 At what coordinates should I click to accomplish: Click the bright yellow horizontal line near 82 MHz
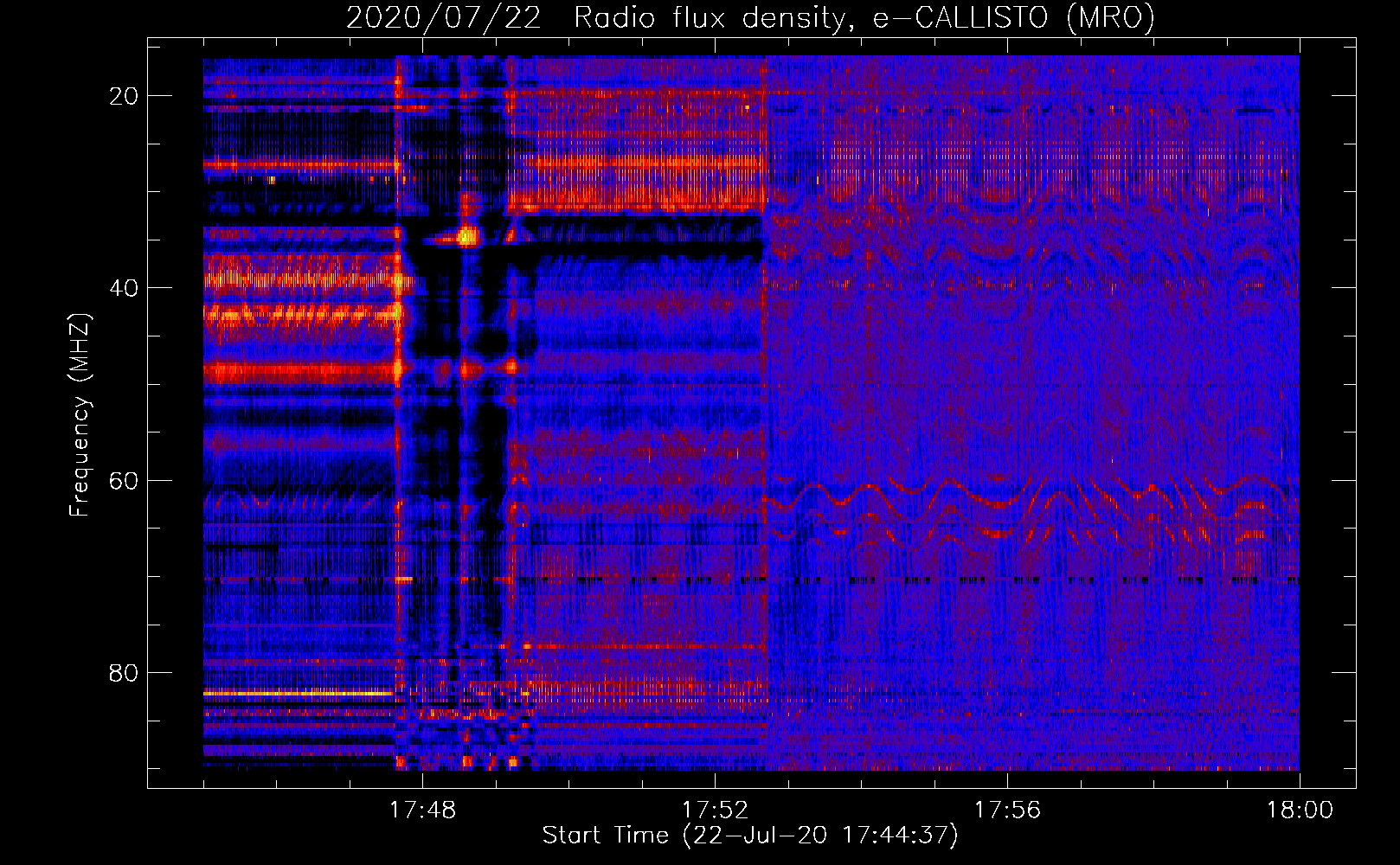tap(299, 693)
